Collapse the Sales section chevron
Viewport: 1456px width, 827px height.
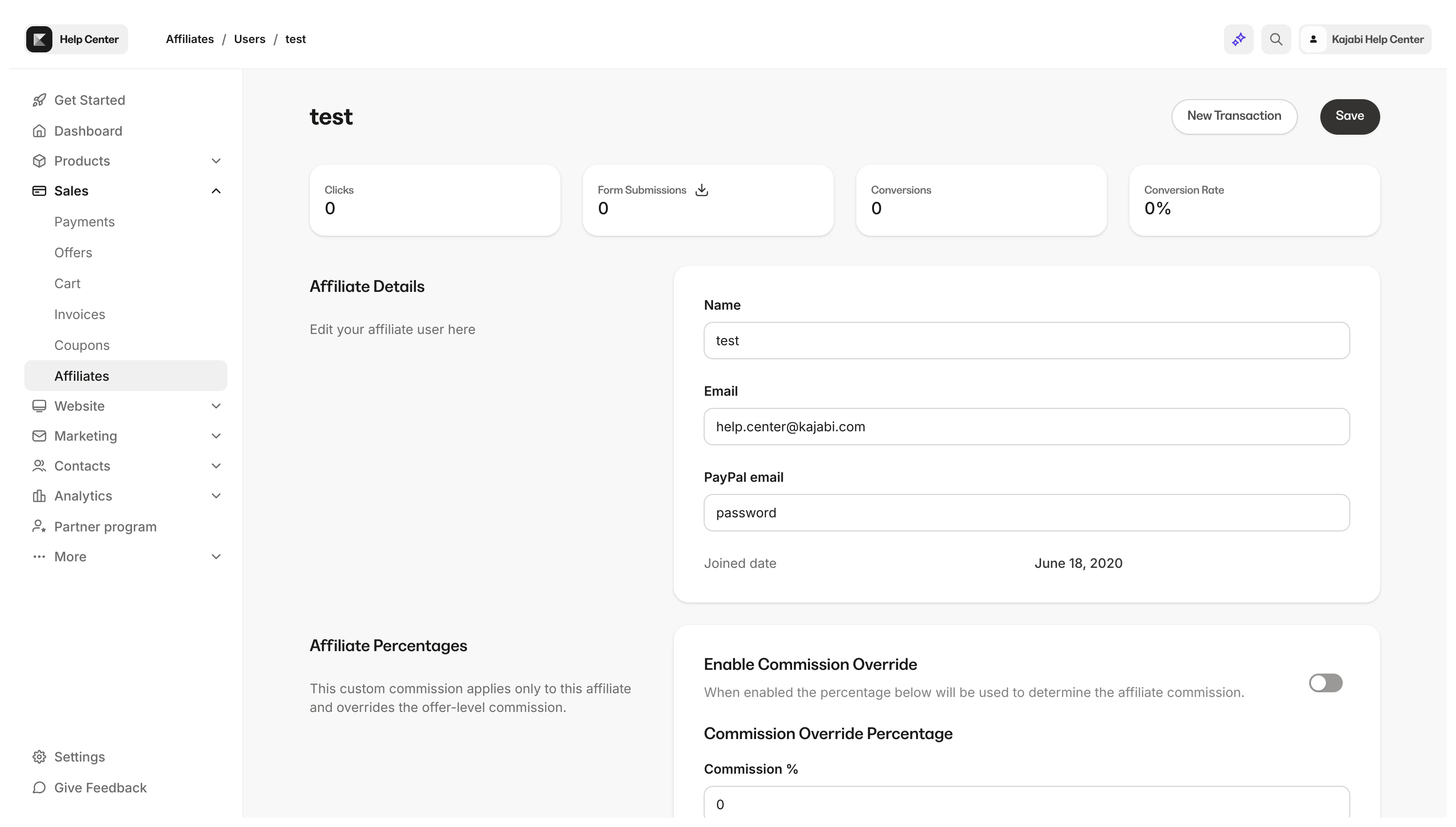click(x=216, y=191)
